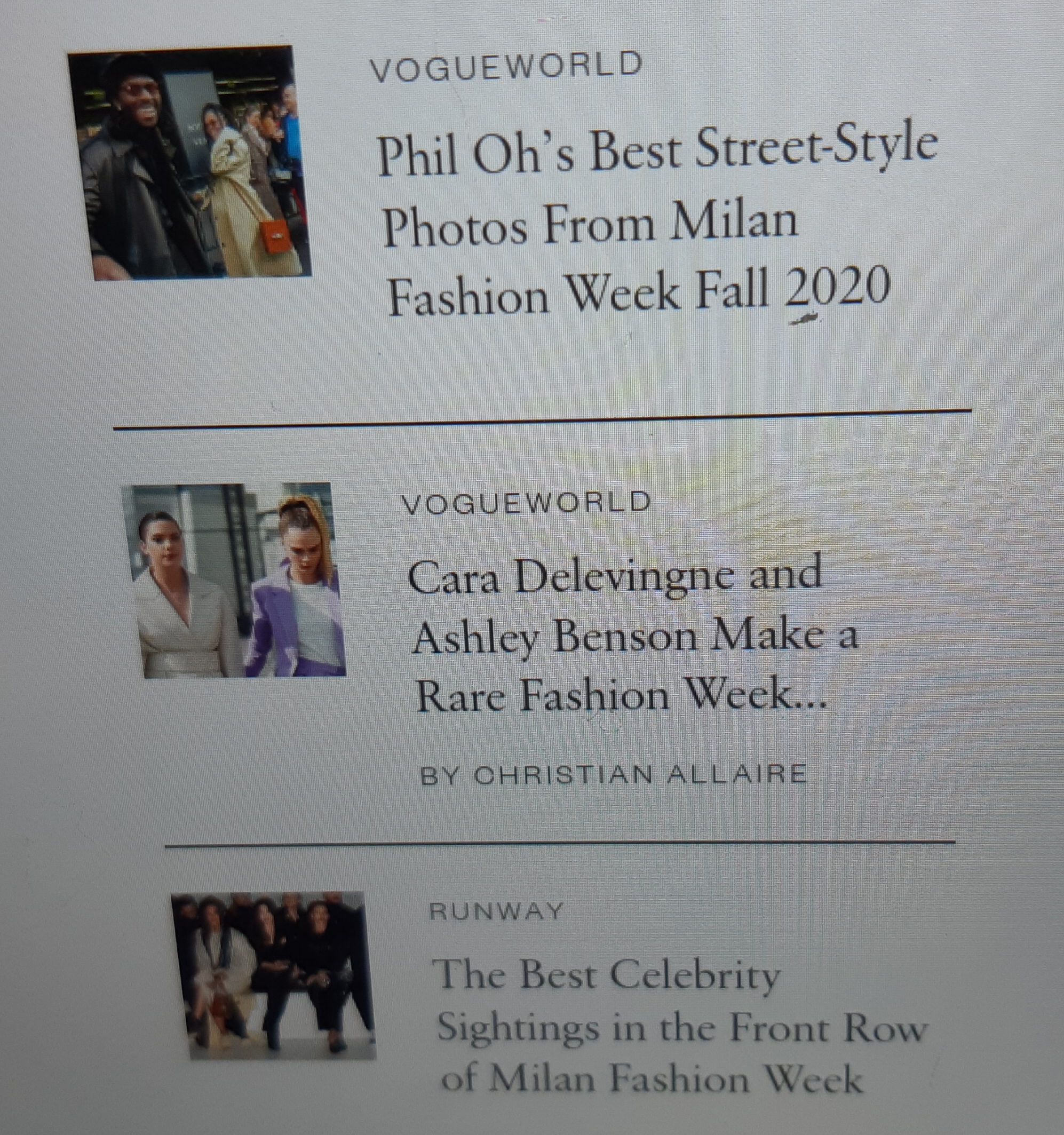Open the "Cara Delevingne and" headline

(x=615, y=575)
